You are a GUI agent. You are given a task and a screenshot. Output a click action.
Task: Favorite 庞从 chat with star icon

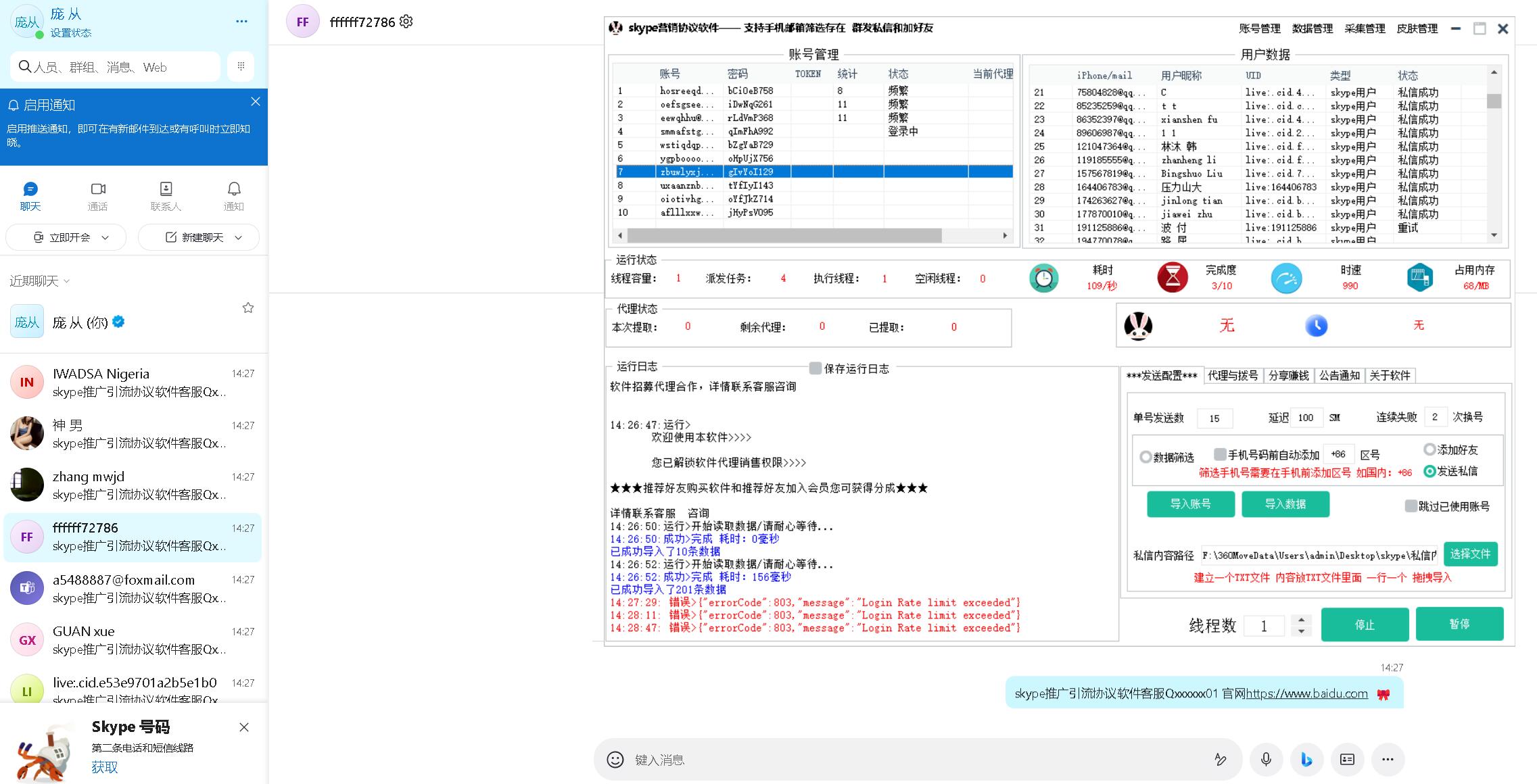coord(248,308)
